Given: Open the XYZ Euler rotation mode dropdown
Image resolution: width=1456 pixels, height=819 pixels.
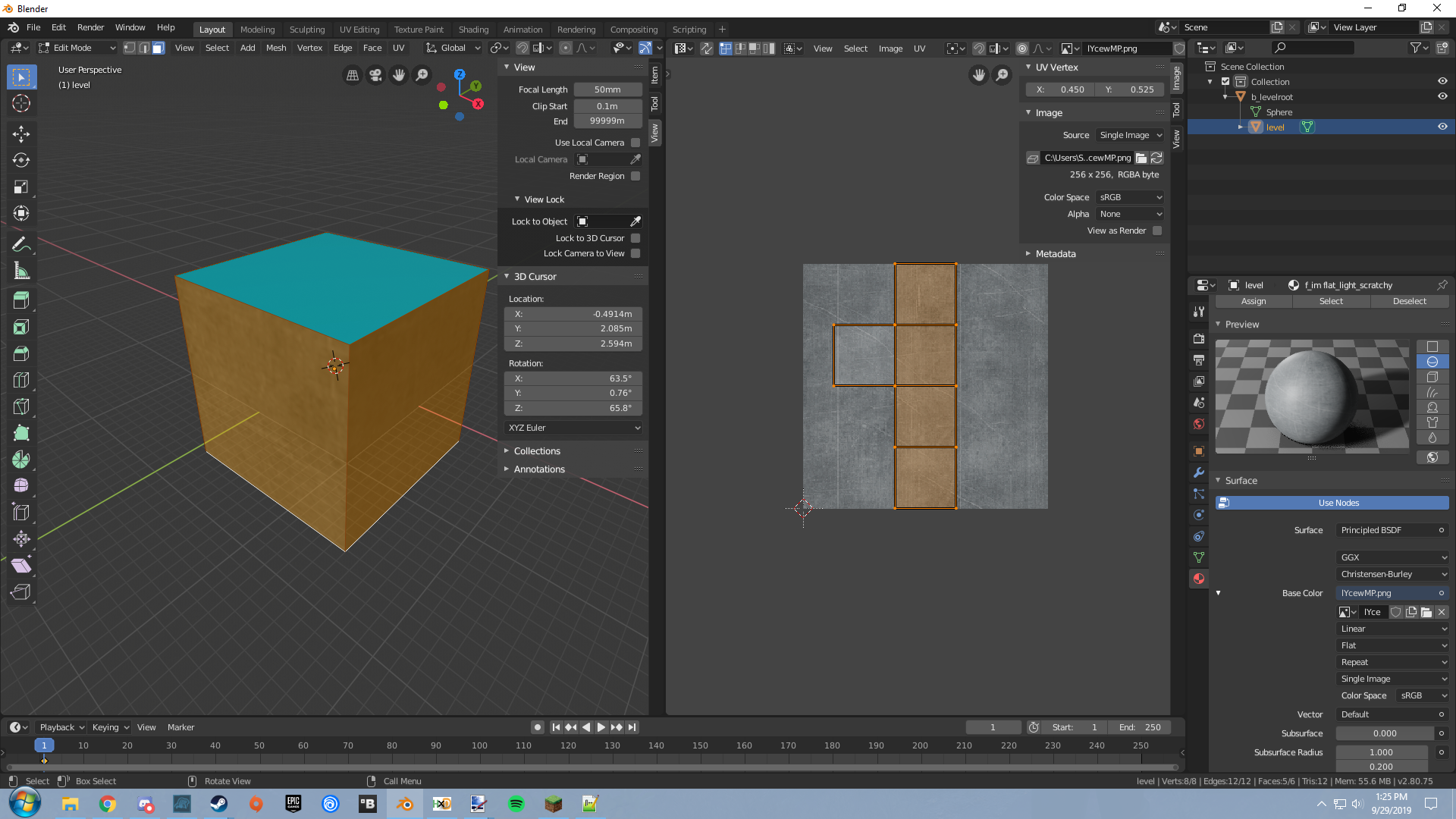Looking at the screenshot, I should (x=573, y=428).
